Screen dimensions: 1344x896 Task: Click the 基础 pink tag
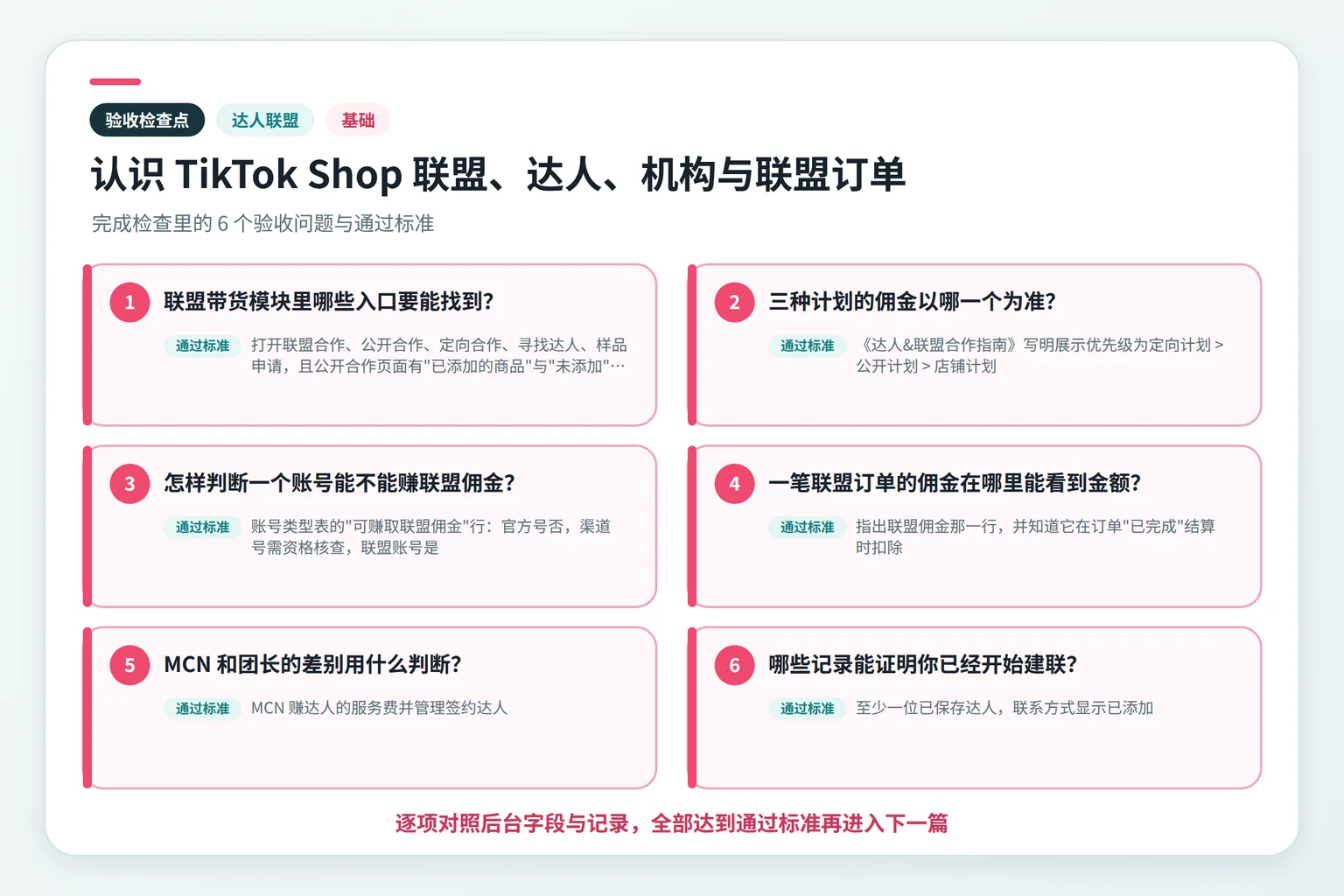pyautogui.click(x=358, y=120)
